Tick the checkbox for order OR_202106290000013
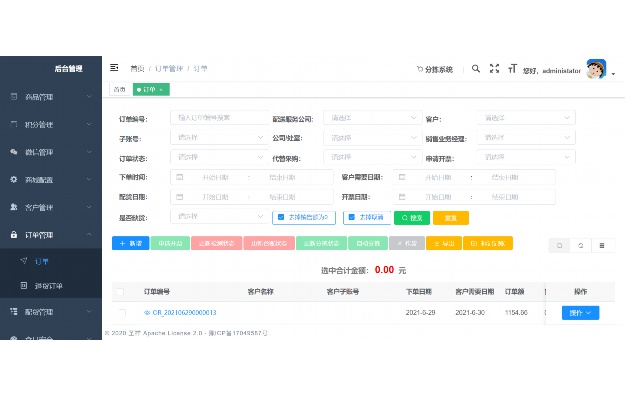This screenshot has height=396, width=625. coord(122,312)
